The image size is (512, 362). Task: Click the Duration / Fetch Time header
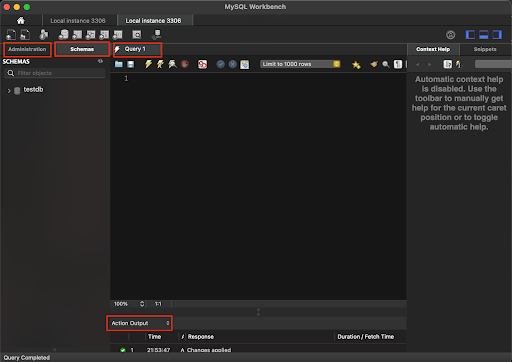[366, 337]
